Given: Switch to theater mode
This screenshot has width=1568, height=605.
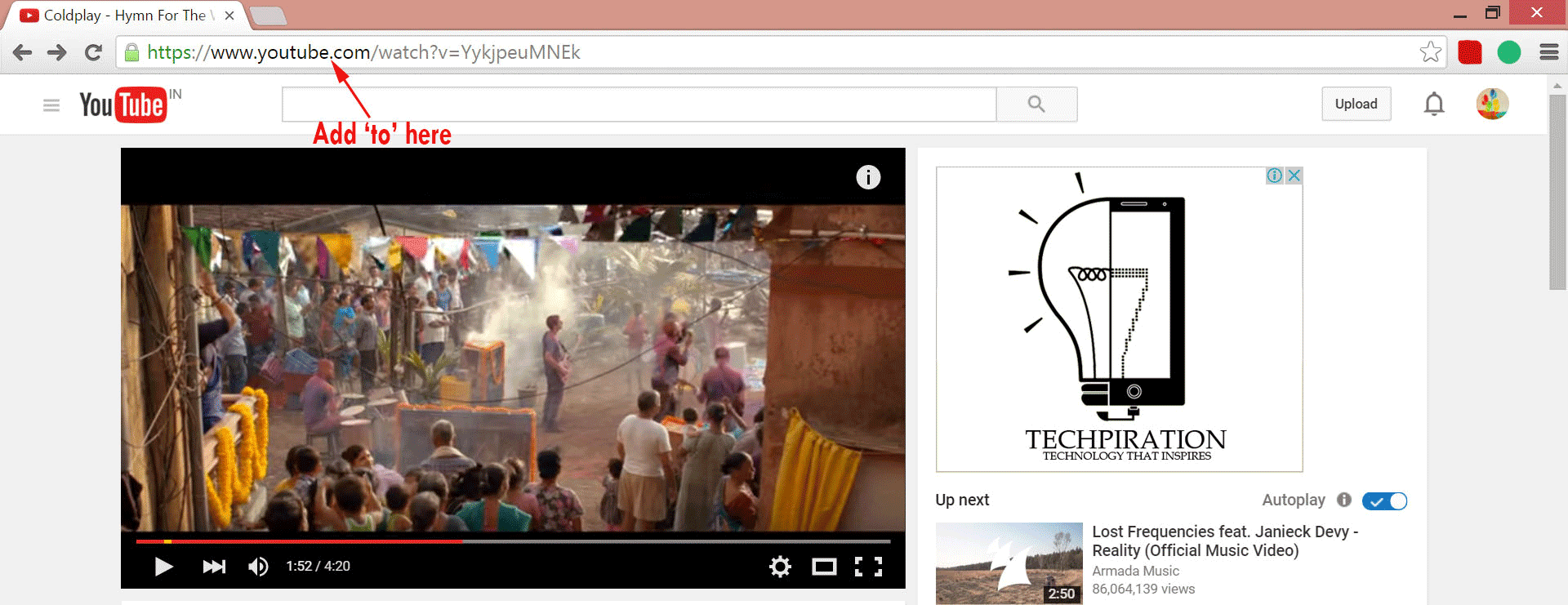Looking at the screenshot, I should [x=824, y=567].
